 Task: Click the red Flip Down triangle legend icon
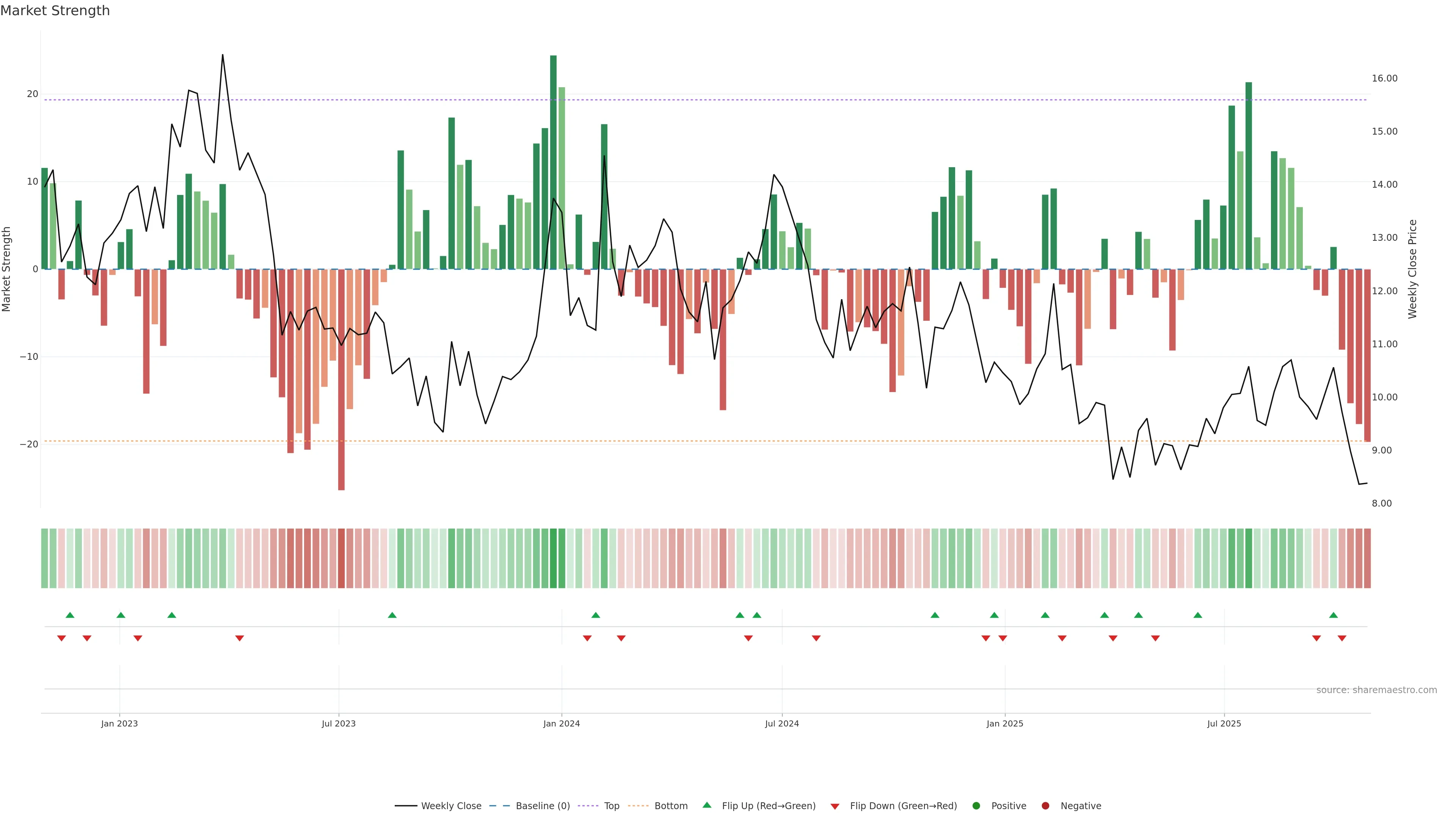coord(835,806)
